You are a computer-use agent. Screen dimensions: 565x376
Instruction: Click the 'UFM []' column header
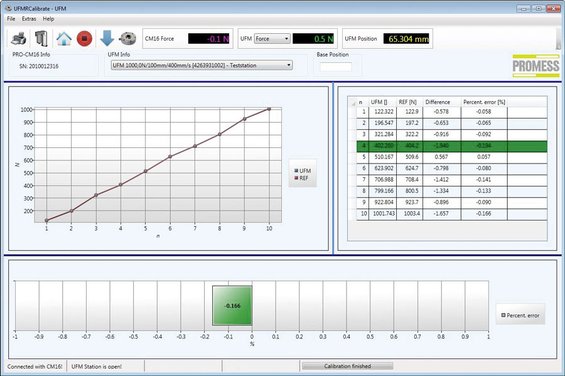[x=382, y=102]
